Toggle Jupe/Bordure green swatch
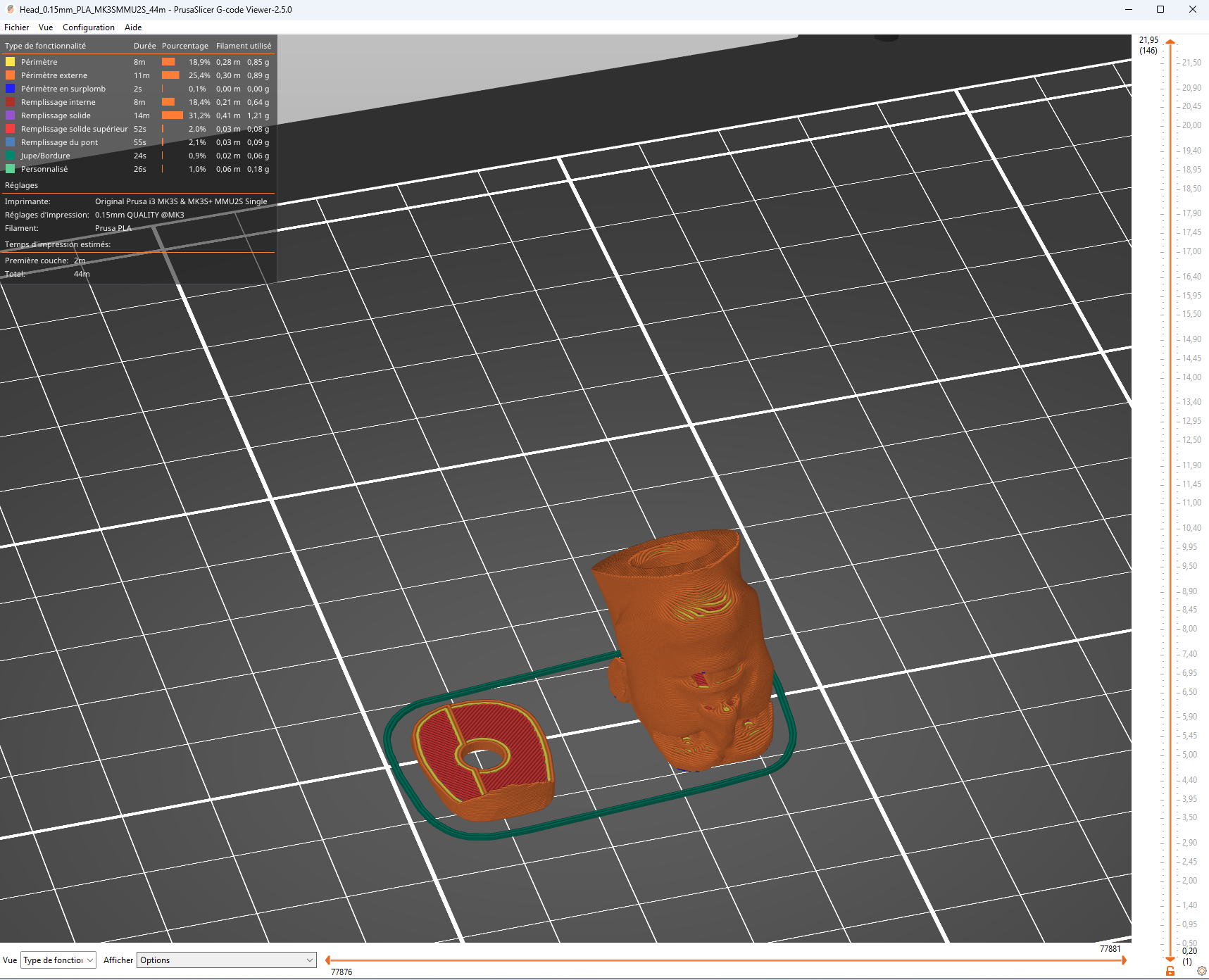 click(x=11, y=156)
